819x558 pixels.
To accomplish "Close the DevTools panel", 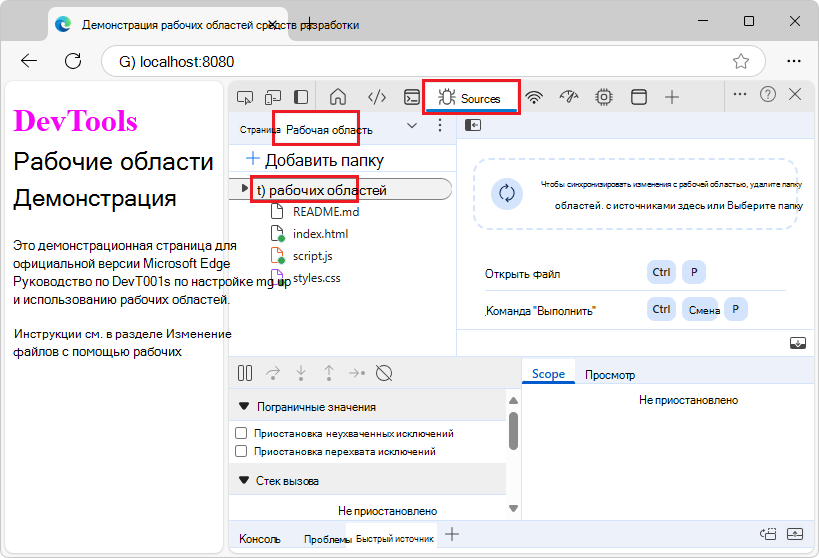I will tap(795, 94).
